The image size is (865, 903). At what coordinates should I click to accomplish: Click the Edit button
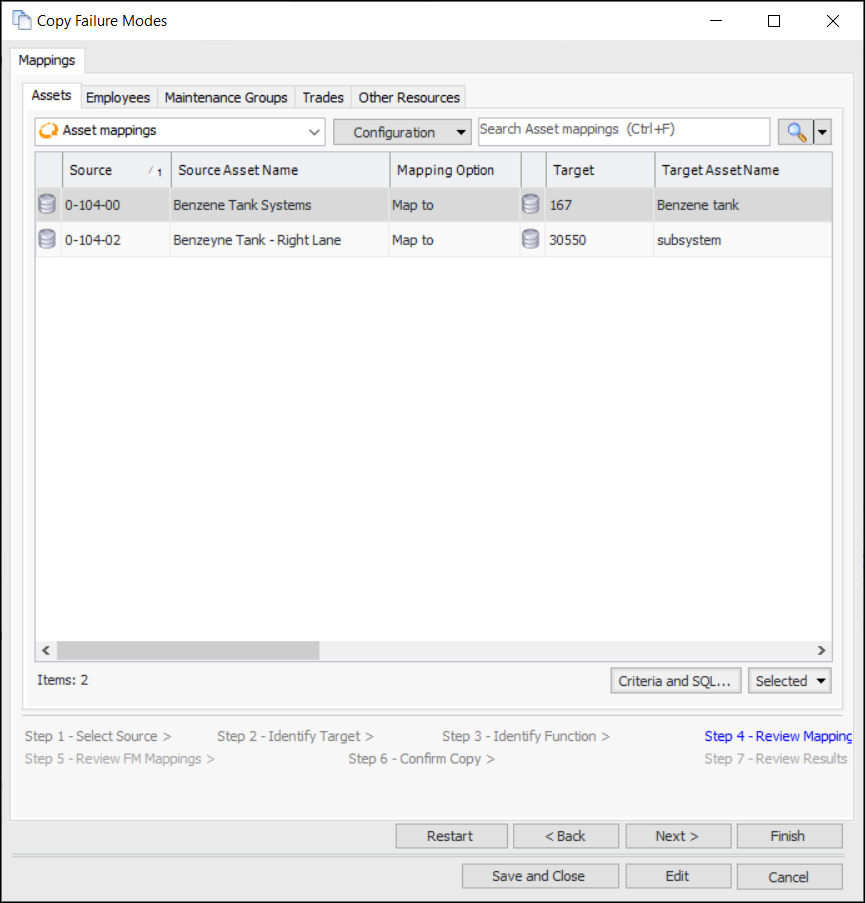pos(678,876)
